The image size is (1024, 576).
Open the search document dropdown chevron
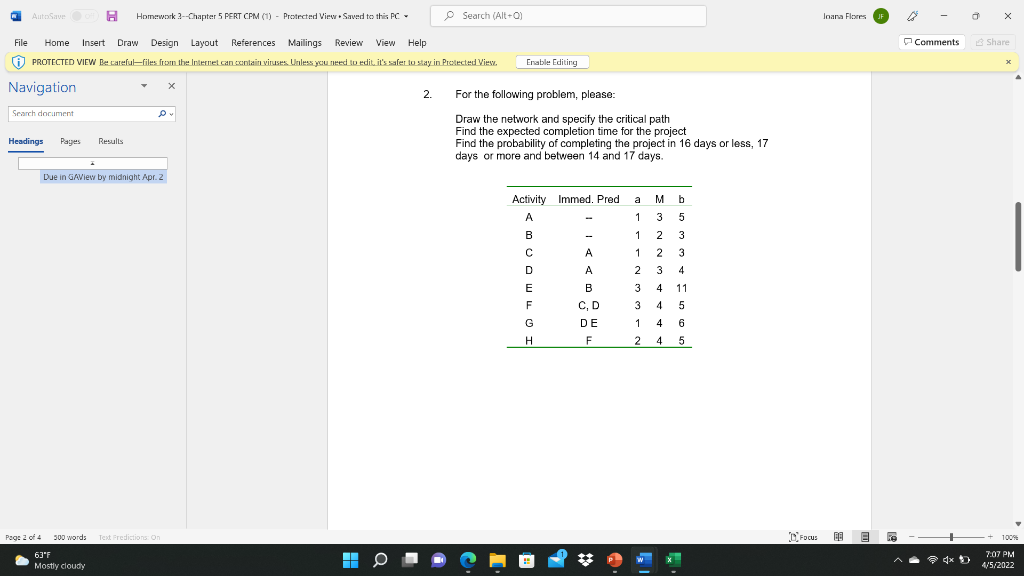[171, 114]
